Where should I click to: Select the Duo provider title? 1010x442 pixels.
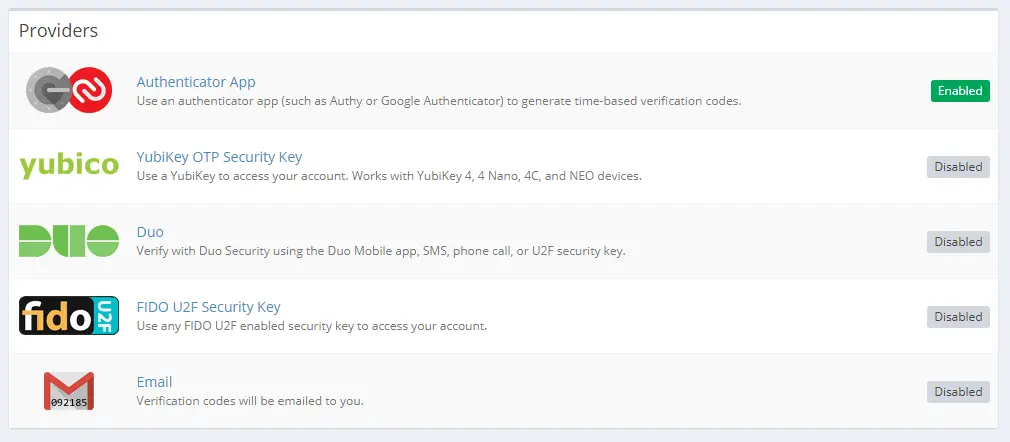[150, 232]
